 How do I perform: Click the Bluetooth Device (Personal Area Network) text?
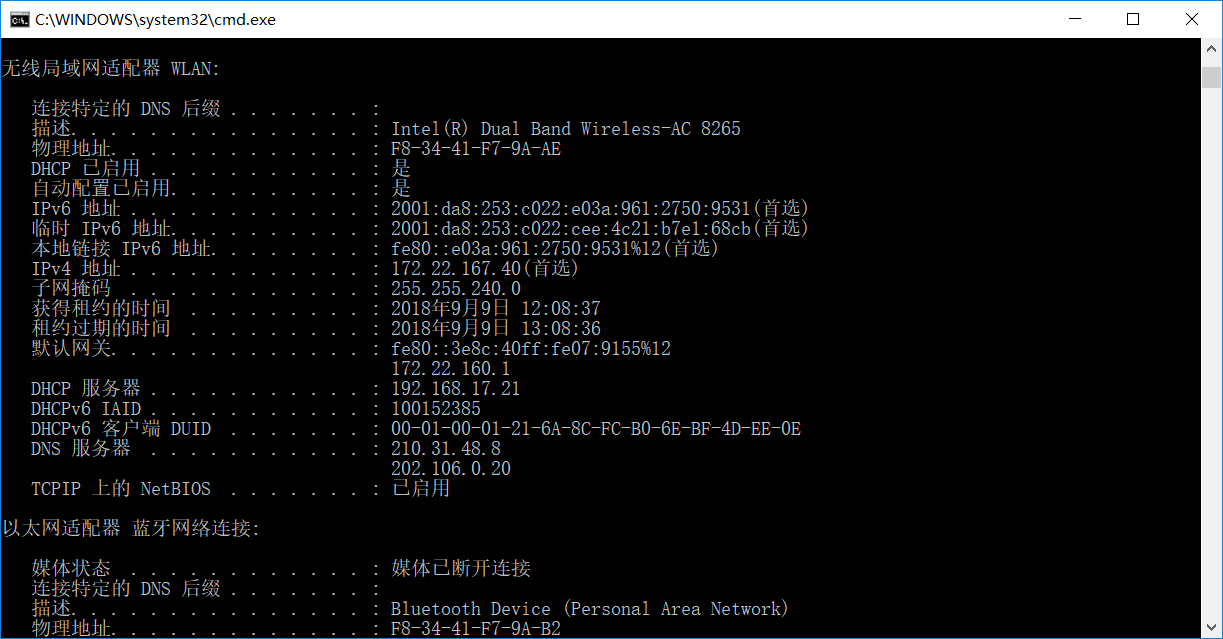[x=590, y=609]
